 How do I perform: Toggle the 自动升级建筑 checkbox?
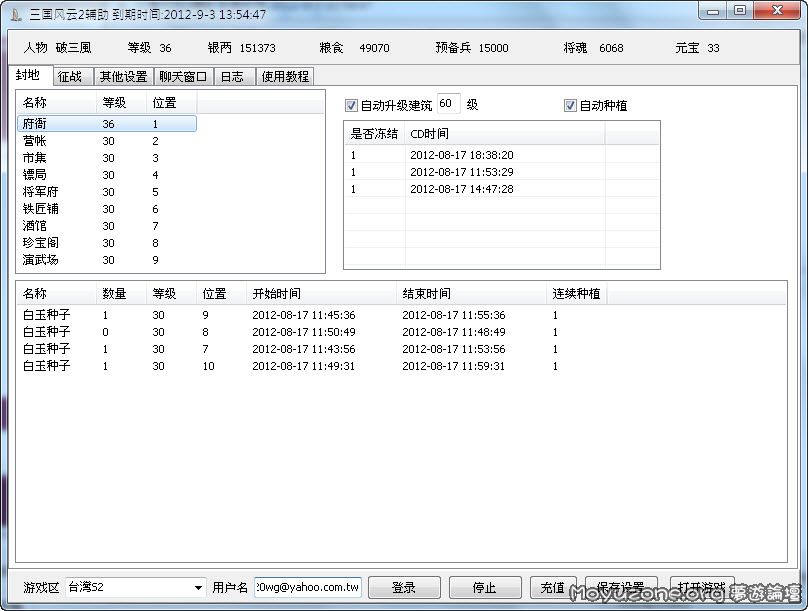pyautogui.click(x=351, y=105)
